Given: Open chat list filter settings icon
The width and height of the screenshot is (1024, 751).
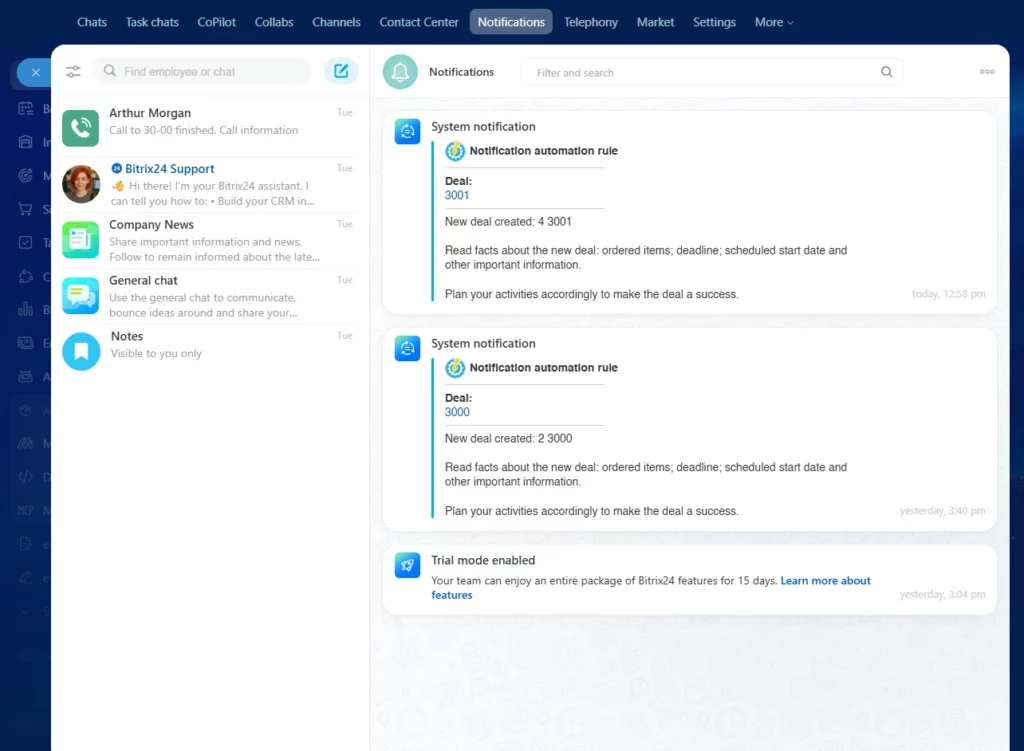Looking at the screenshot, I should pos(73,72).
